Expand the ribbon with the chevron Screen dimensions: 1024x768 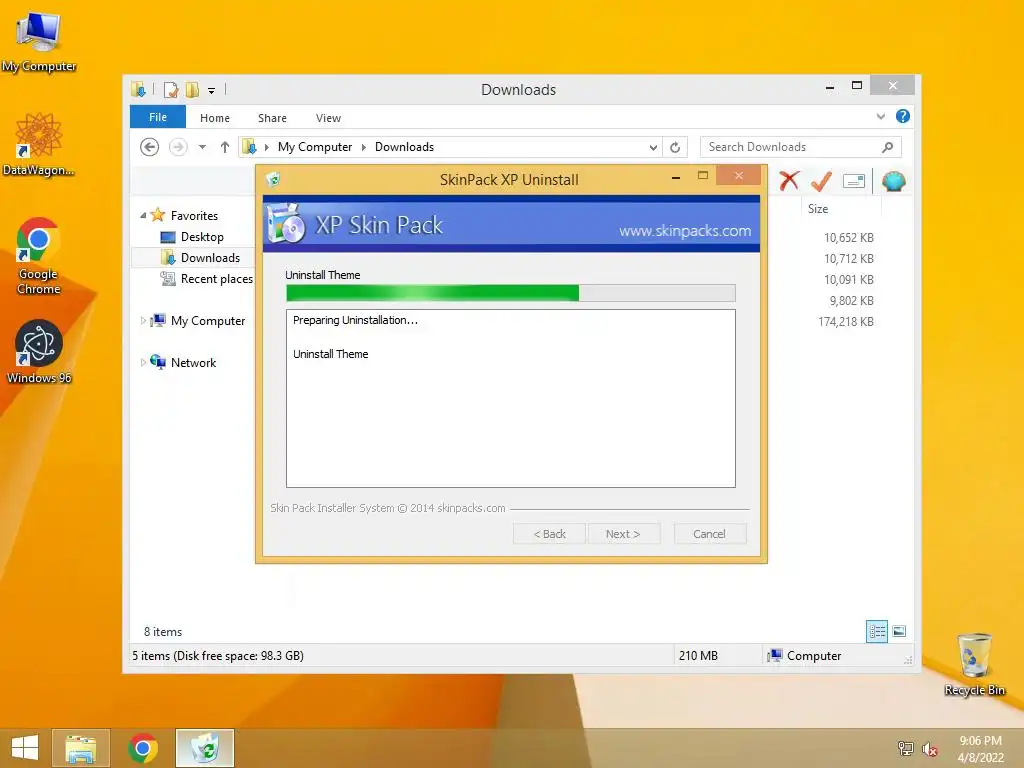click(880, 116)
